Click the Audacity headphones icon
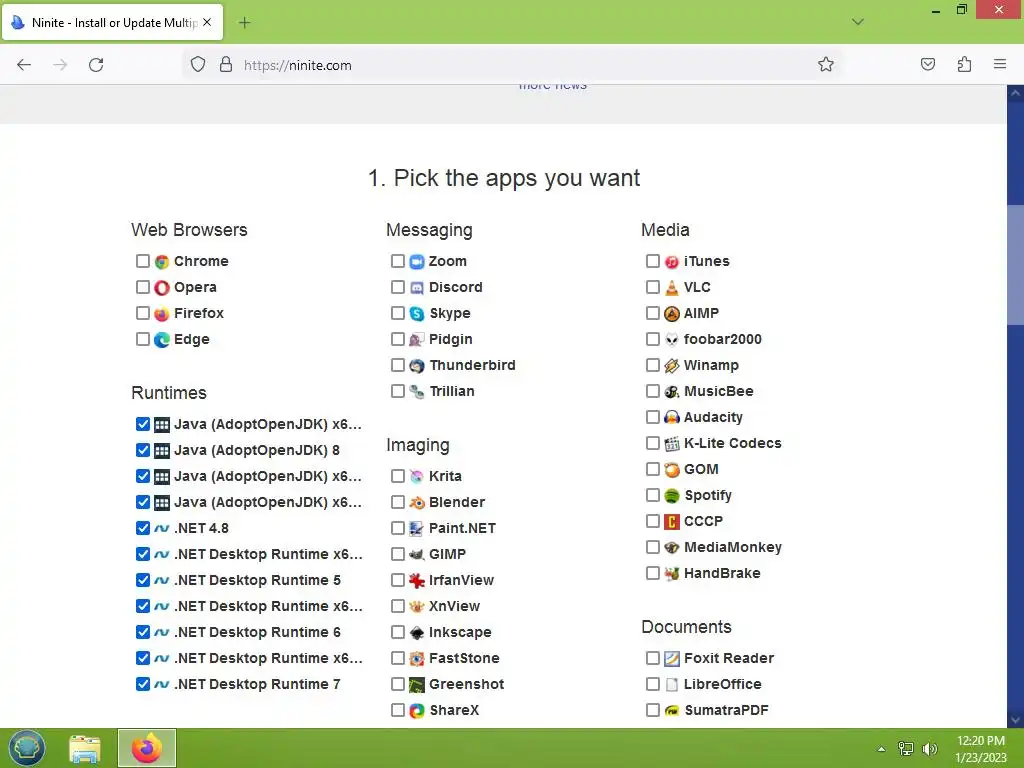 tap(671, 417)
